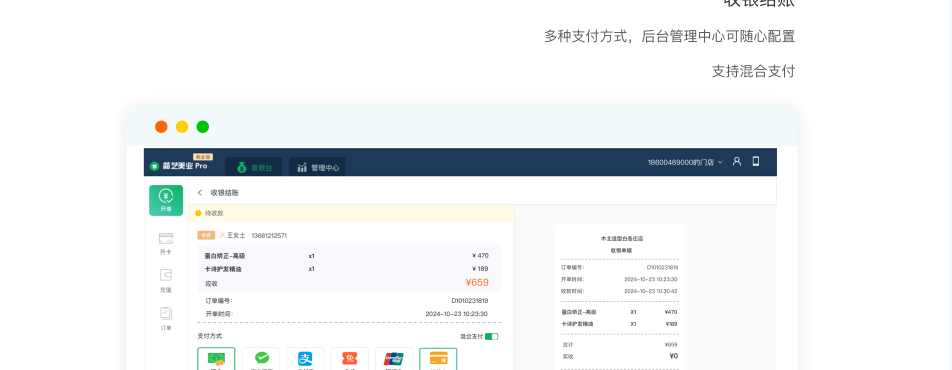
Task: Click the ¥ 470 item price
Action: [480, 256]
